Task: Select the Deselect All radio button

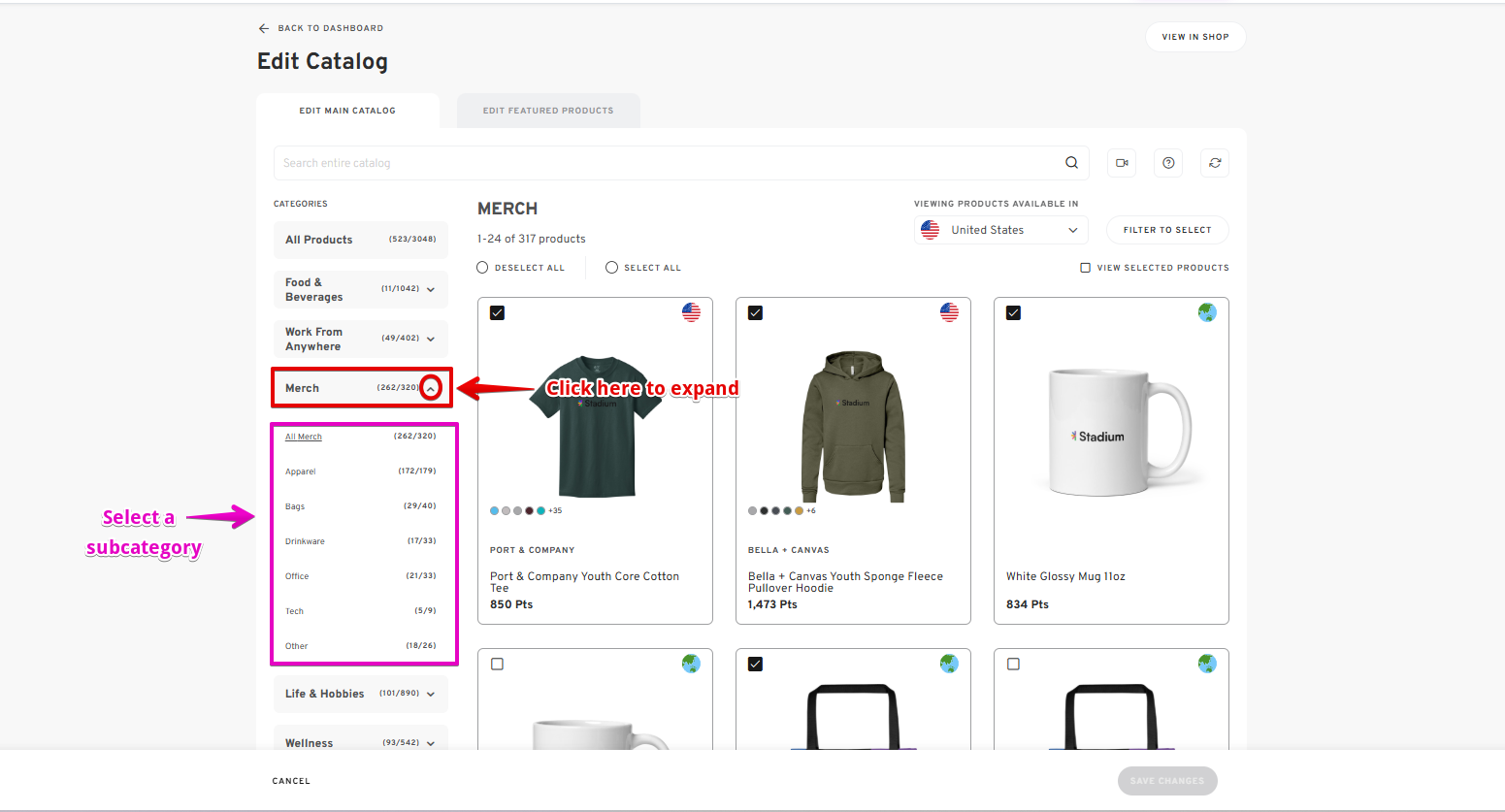Action: pyautogui.click(x=483, y=268)
